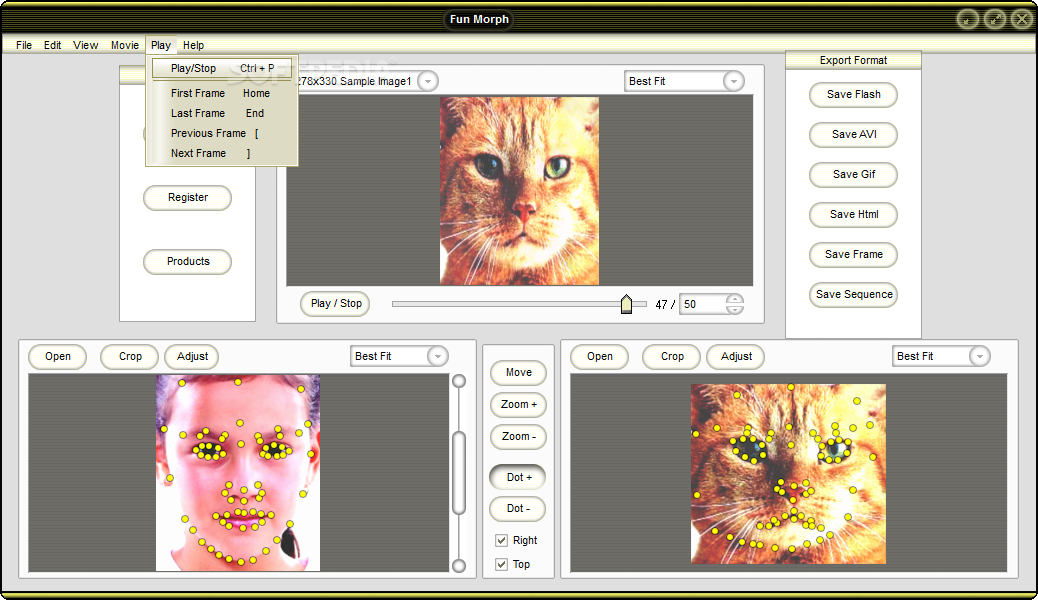This screenshot has height=600, width=1038.
Task: Click the cat target image with dots
Action: click(x=788, y=474)
